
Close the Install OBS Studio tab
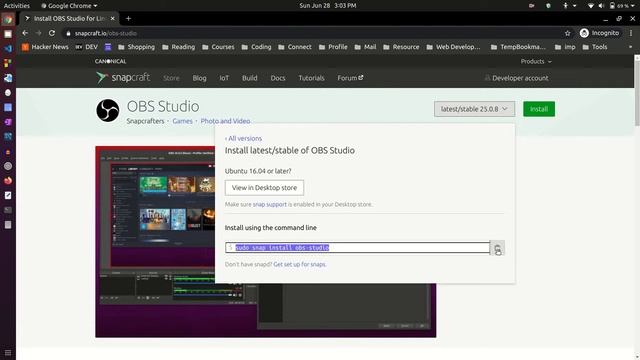113,18
